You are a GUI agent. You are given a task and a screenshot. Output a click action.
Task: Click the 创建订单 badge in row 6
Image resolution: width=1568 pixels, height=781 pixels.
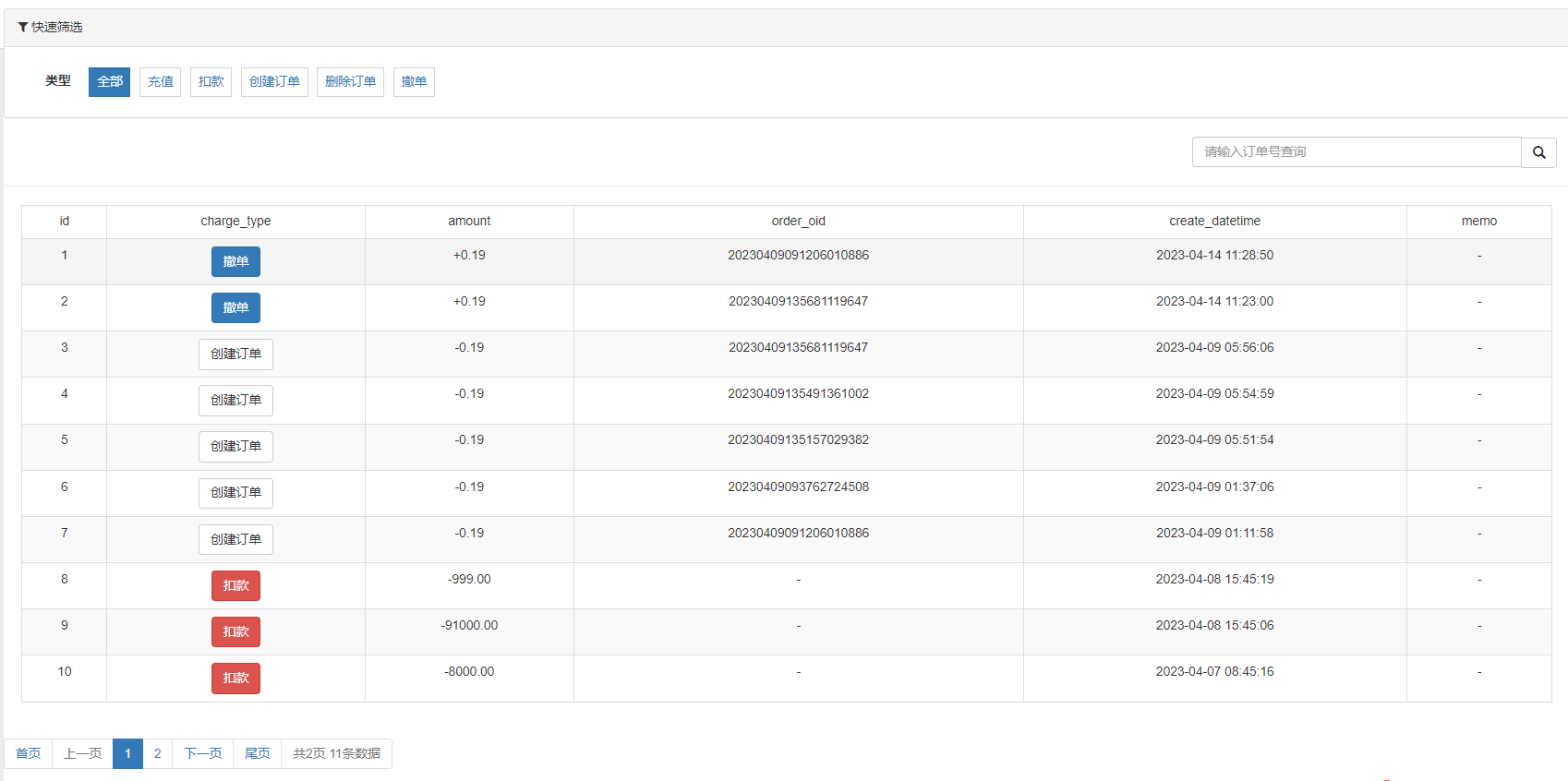pos(235,493)
